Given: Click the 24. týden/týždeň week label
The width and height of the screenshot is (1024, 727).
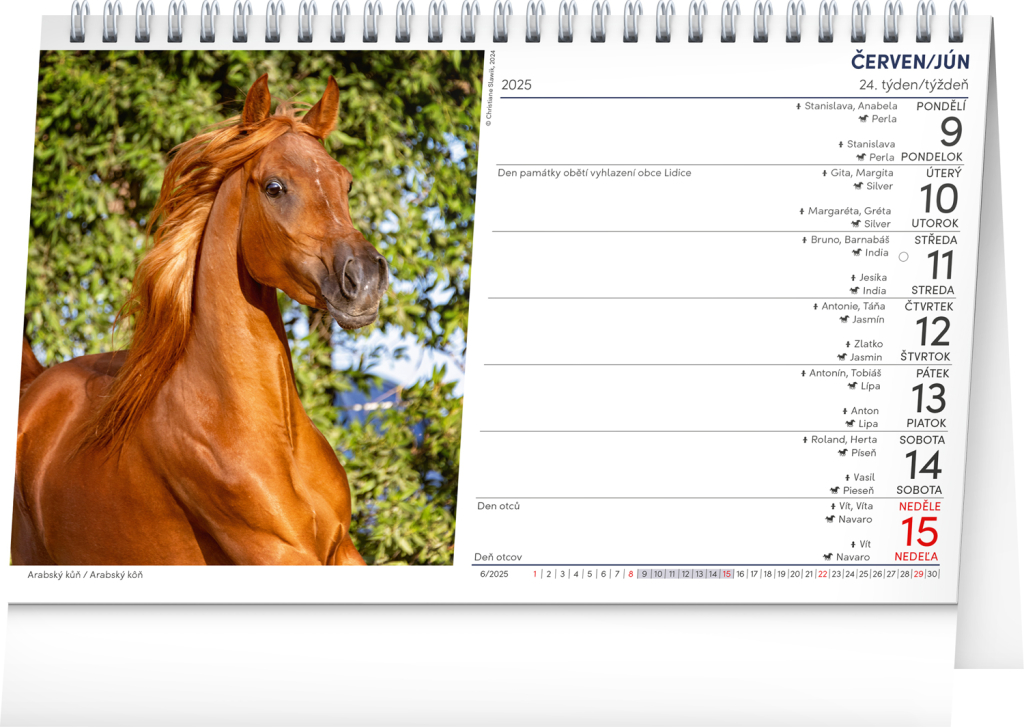Looking at the screenshot, I should (912, 85).
